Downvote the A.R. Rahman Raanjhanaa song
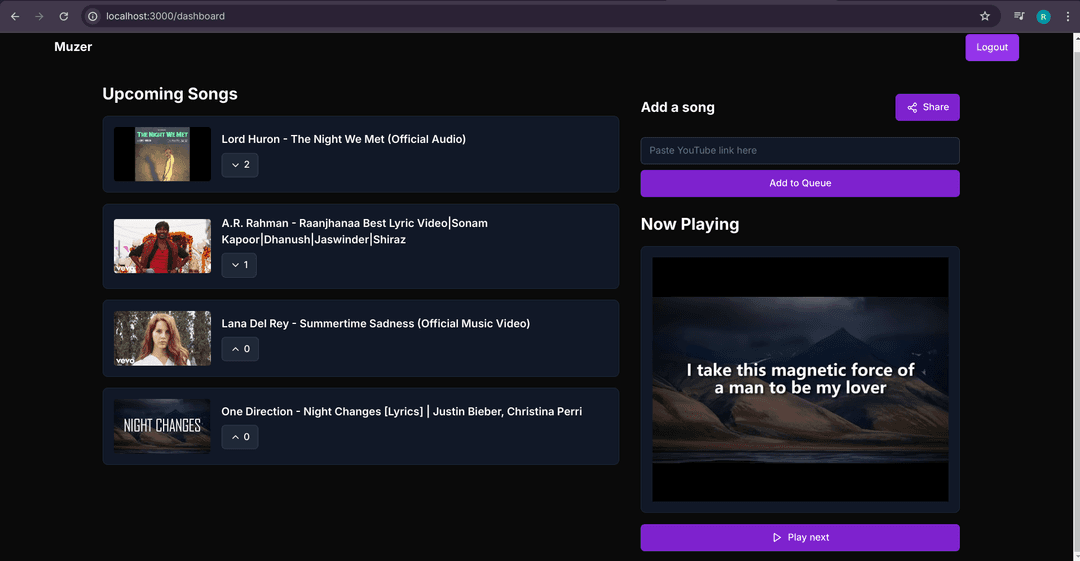Image resolution: width=1080 pixels, height=561 pixels. pyautogui.click(x=239, y=265)
